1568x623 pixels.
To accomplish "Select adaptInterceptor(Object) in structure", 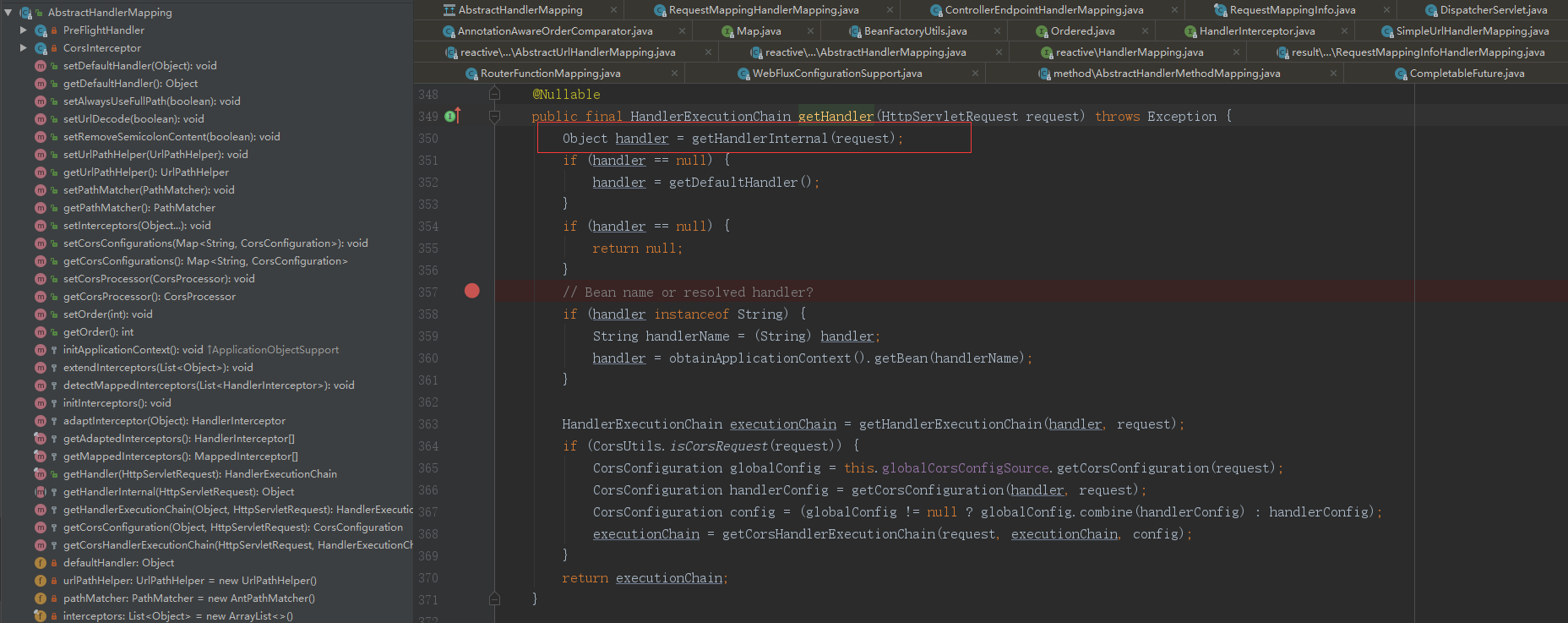I will click(x=174, y=421).
